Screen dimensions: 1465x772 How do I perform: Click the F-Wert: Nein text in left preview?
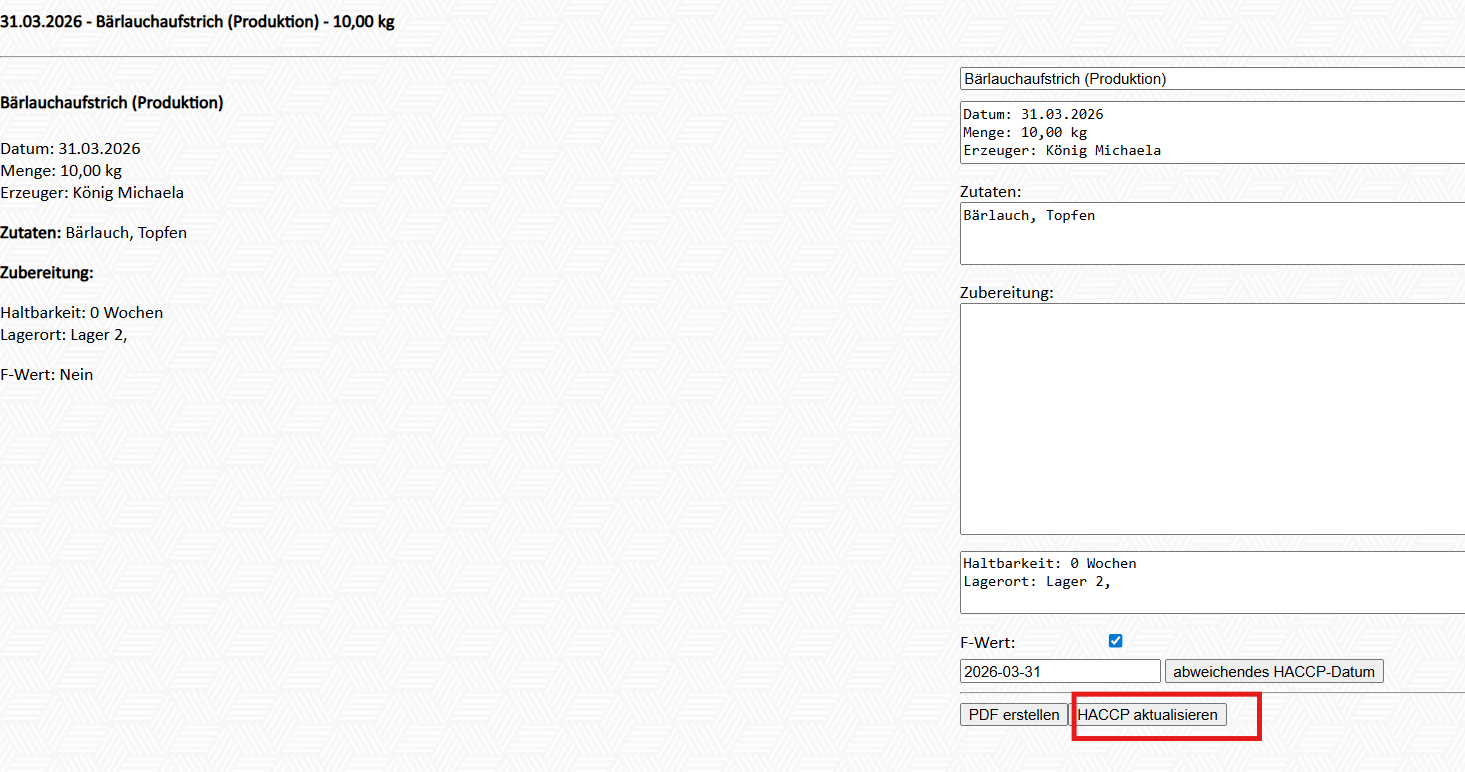click(47, 375)
